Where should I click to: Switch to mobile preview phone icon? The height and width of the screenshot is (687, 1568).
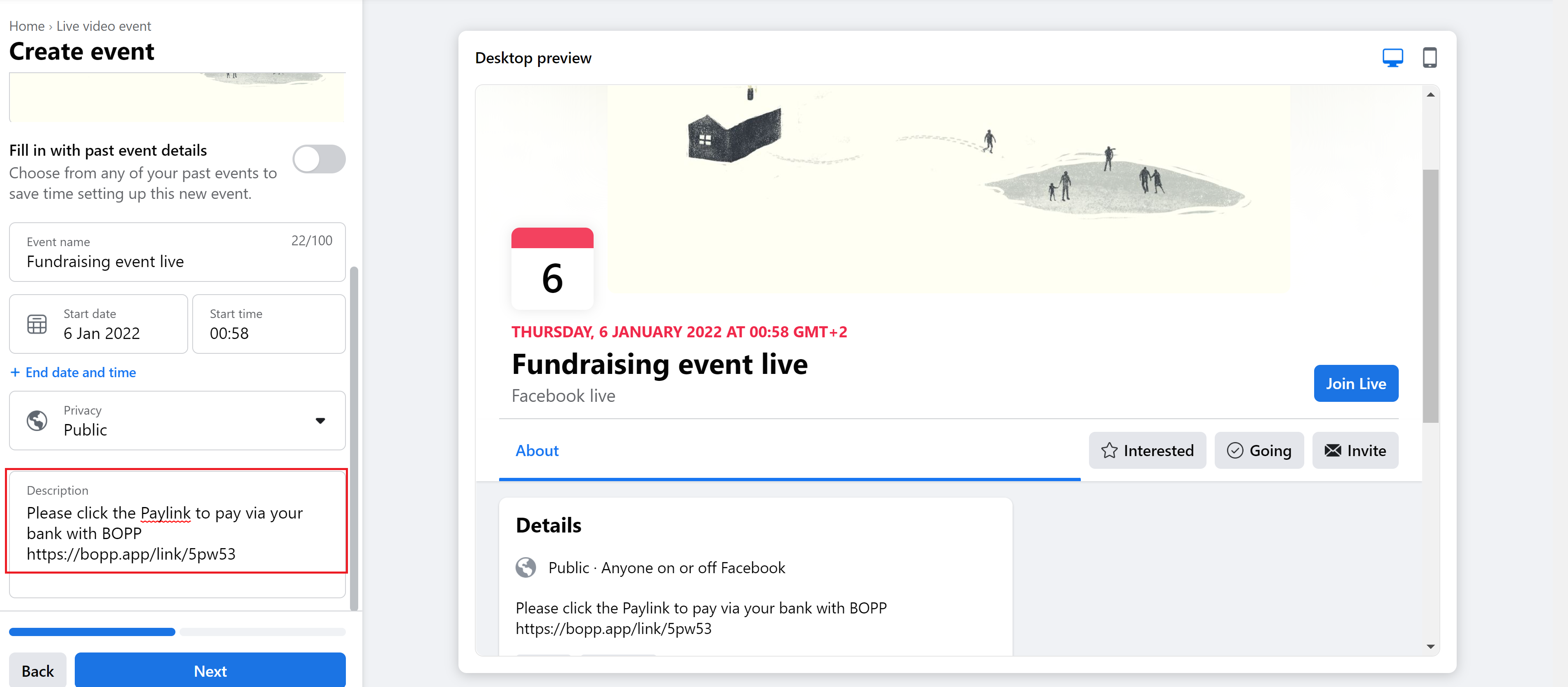point(1429,58)
